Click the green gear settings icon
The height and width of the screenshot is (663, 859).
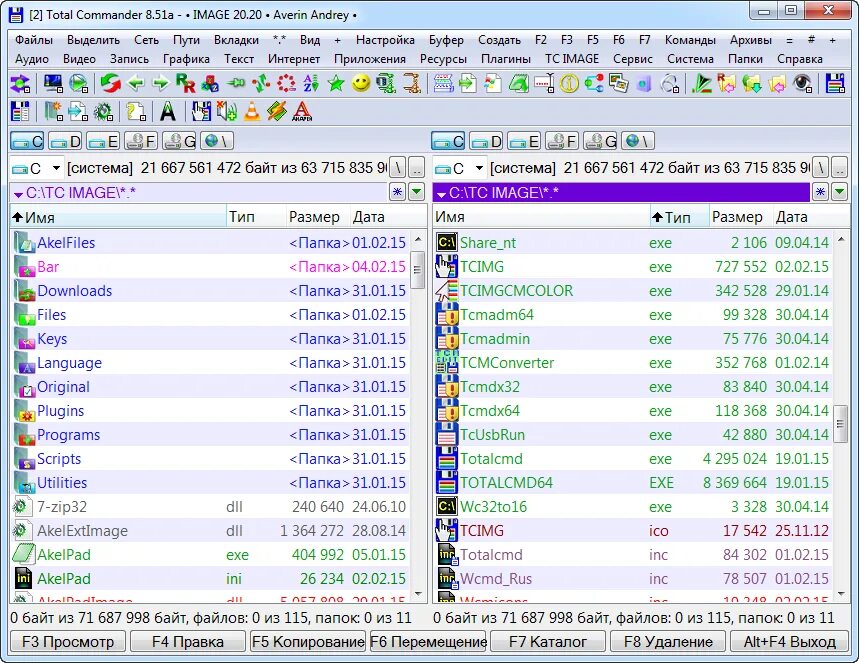102,111
